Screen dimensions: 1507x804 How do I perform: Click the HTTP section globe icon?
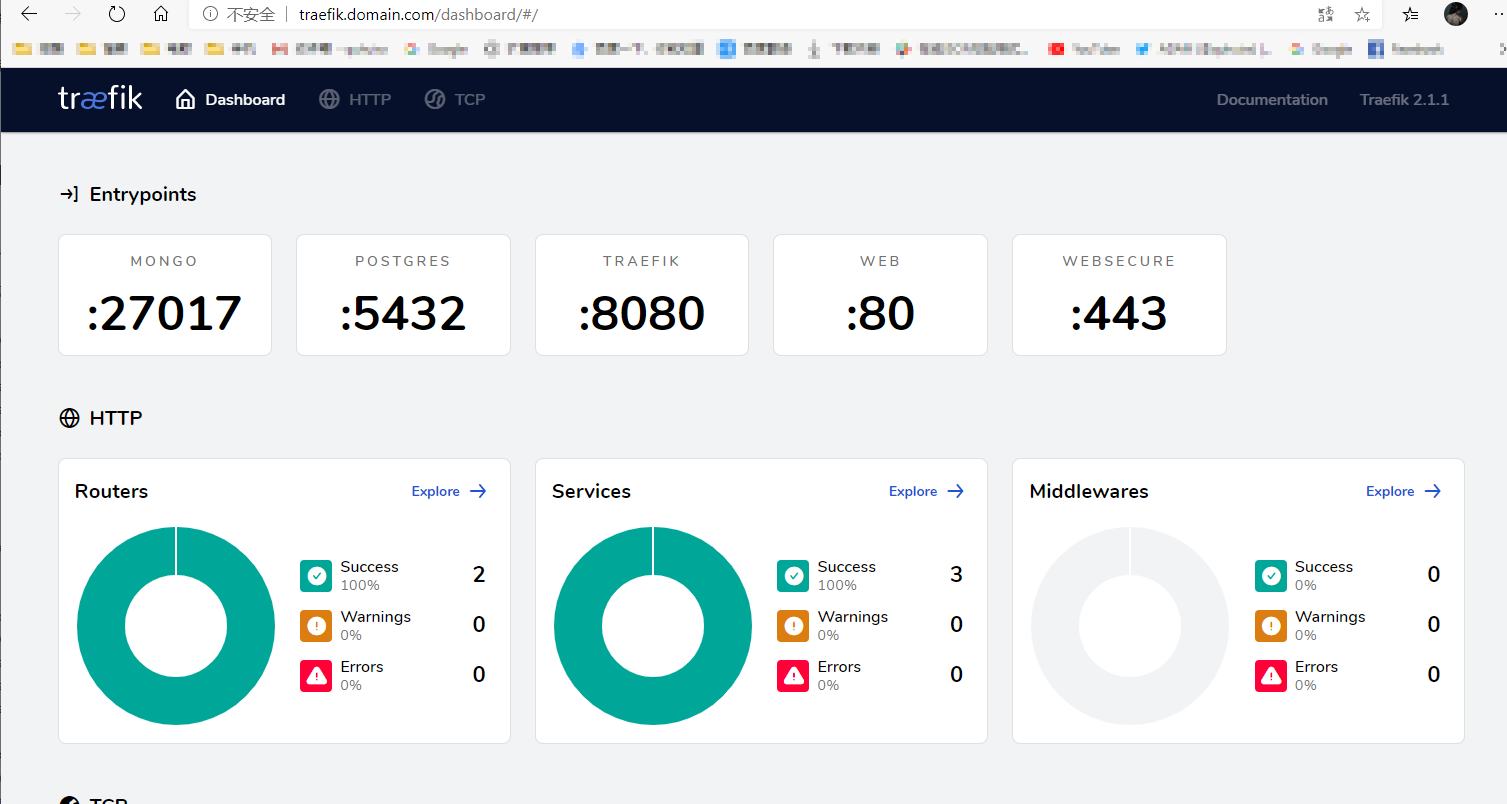click(x=69, y=418)
